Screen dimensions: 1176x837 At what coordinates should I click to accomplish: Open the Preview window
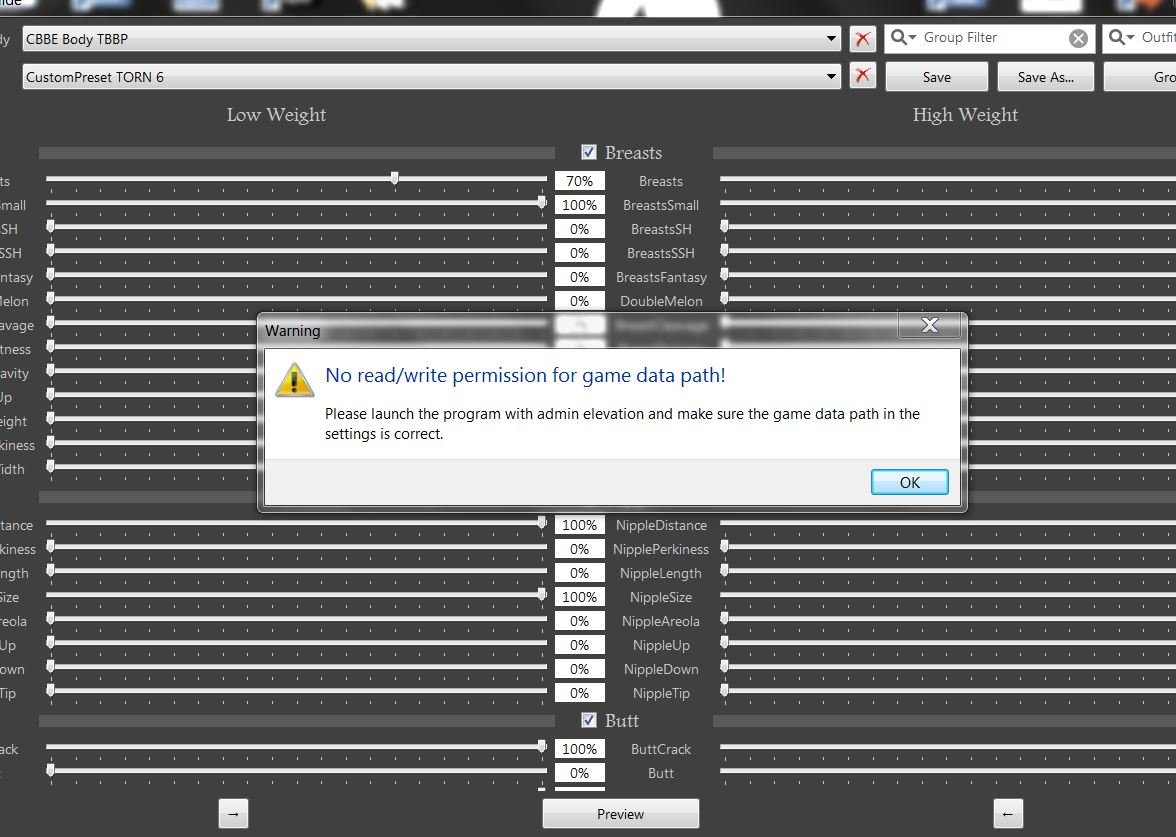pyautogui.click(x=620, y=814)
